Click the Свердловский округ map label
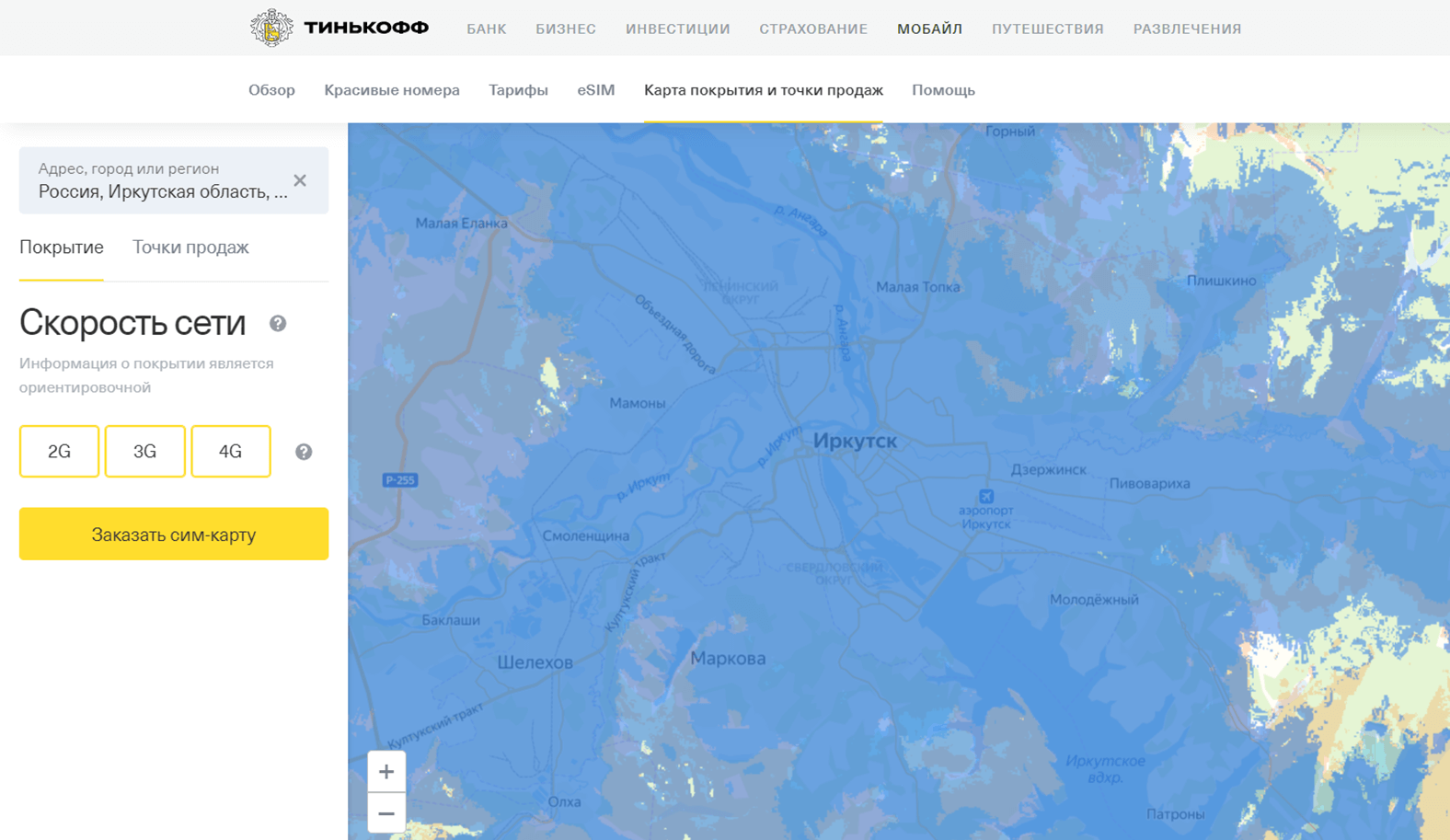The height and width of the screenshot is (840, 1450). (834, 573)
